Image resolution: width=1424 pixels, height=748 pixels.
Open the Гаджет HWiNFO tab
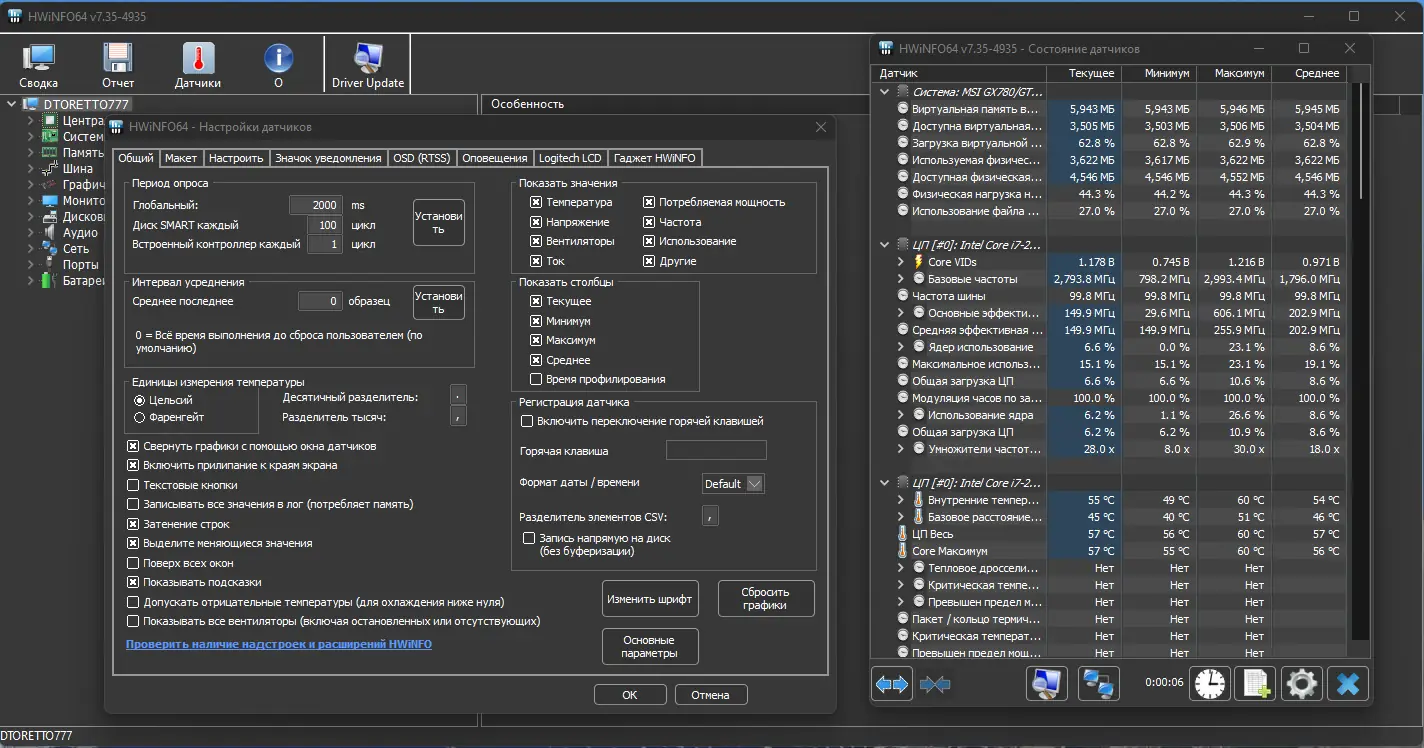(656, 158)
